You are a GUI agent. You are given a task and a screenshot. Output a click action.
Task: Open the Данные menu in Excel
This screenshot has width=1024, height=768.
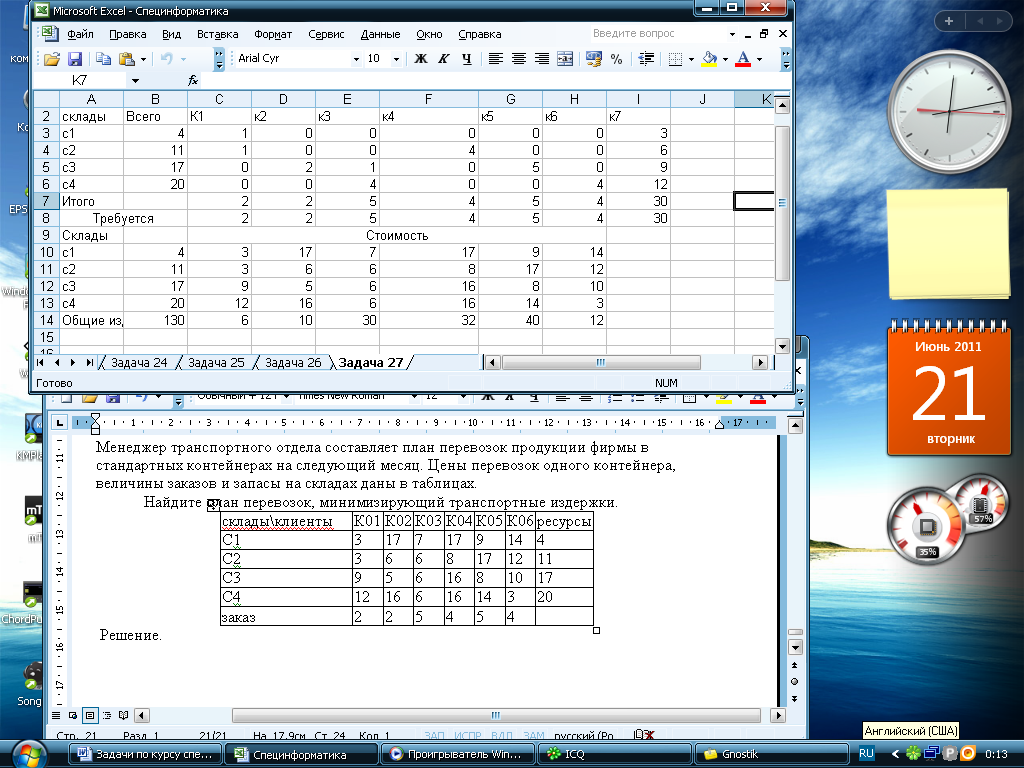pyautogui.click(x=380, y=34)
